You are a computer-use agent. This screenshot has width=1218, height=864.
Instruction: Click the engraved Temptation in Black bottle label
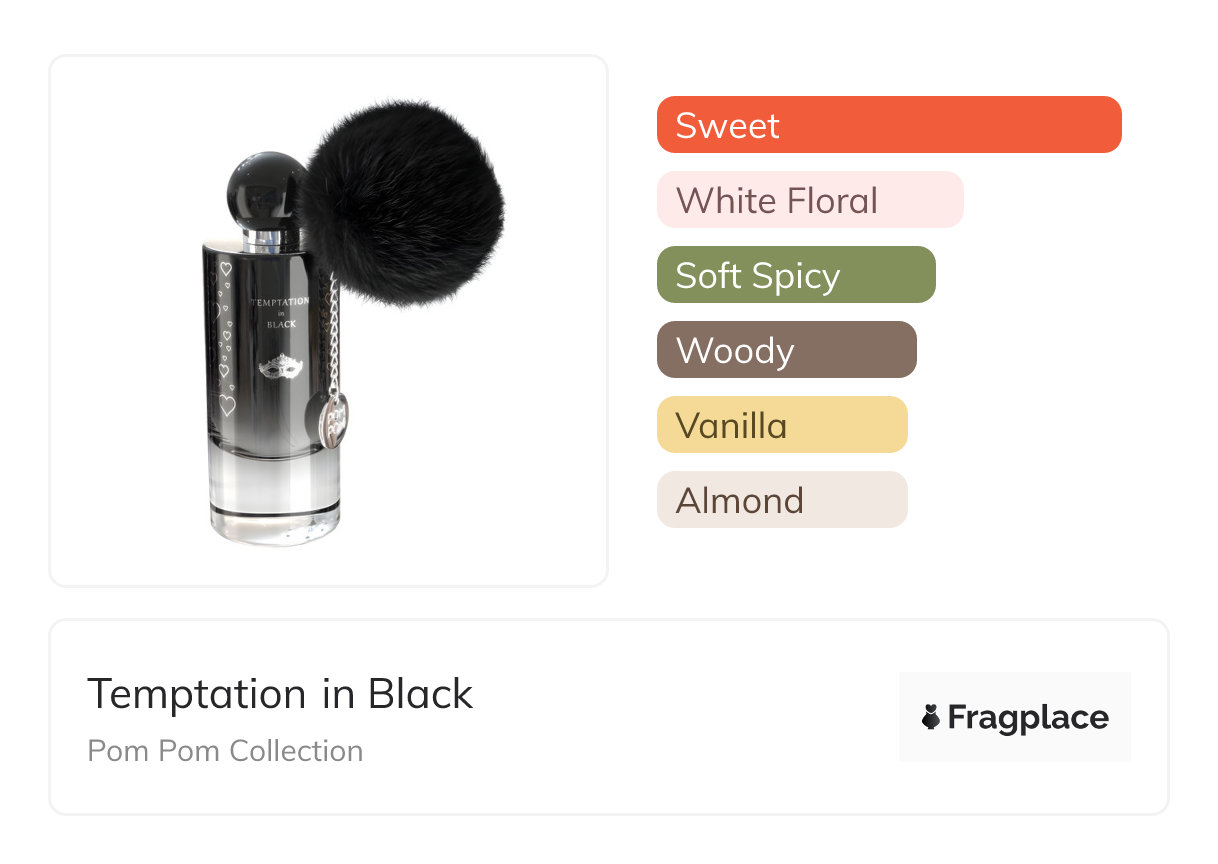(280, 311)
